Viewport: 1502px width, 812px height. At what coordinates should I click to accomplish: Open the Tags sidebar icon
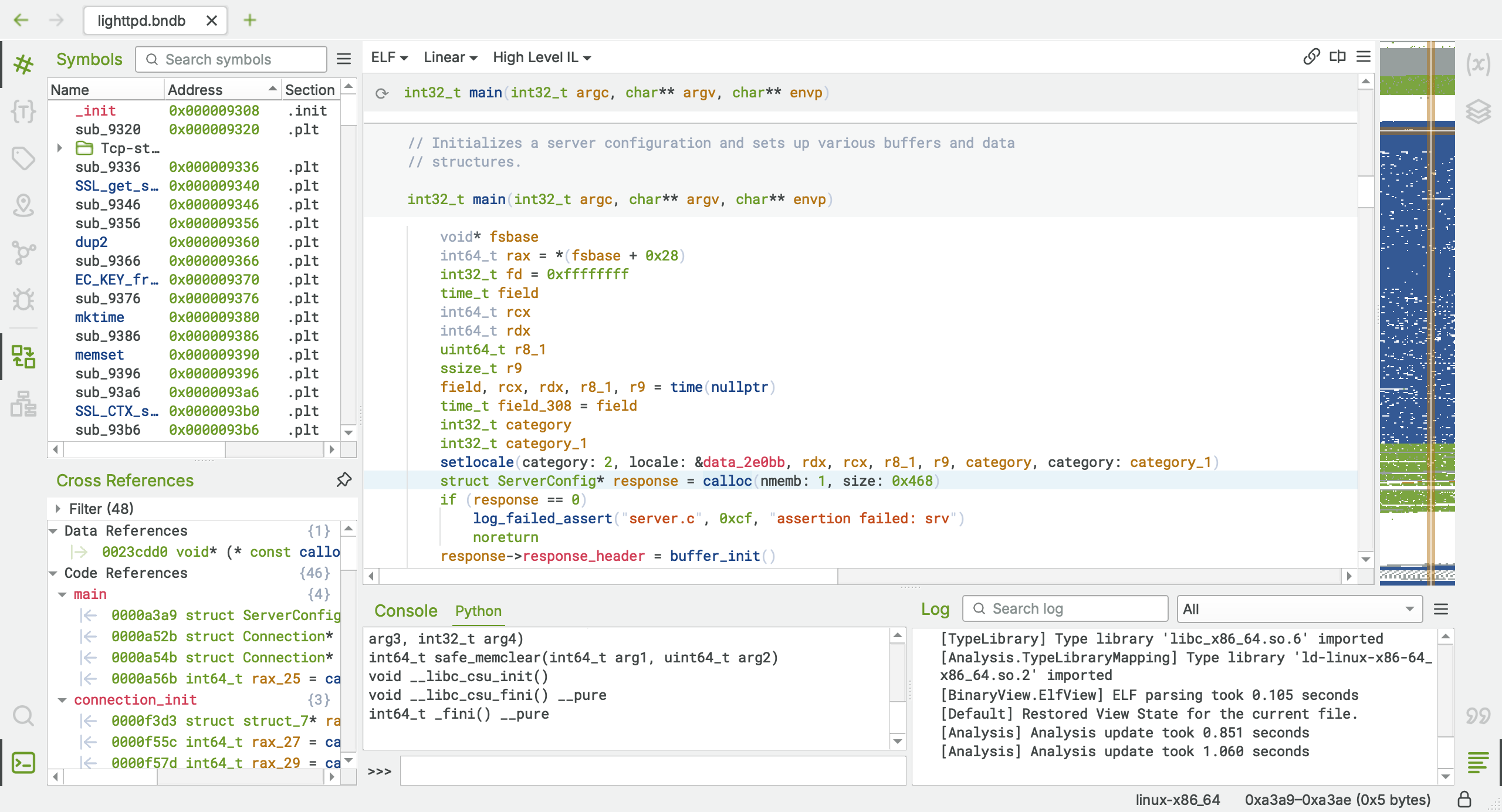23,158
